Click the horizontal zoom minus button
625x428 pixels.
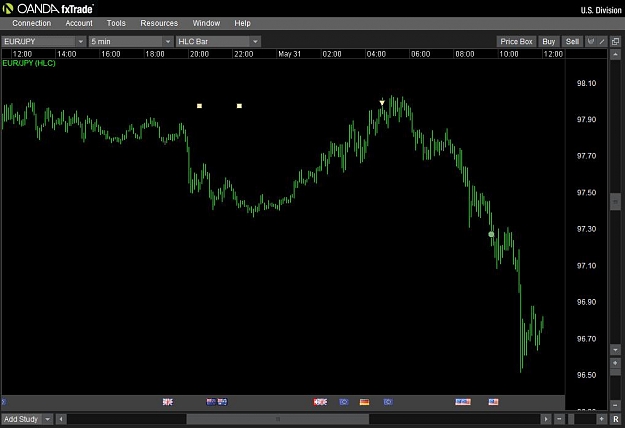point(559,419)
